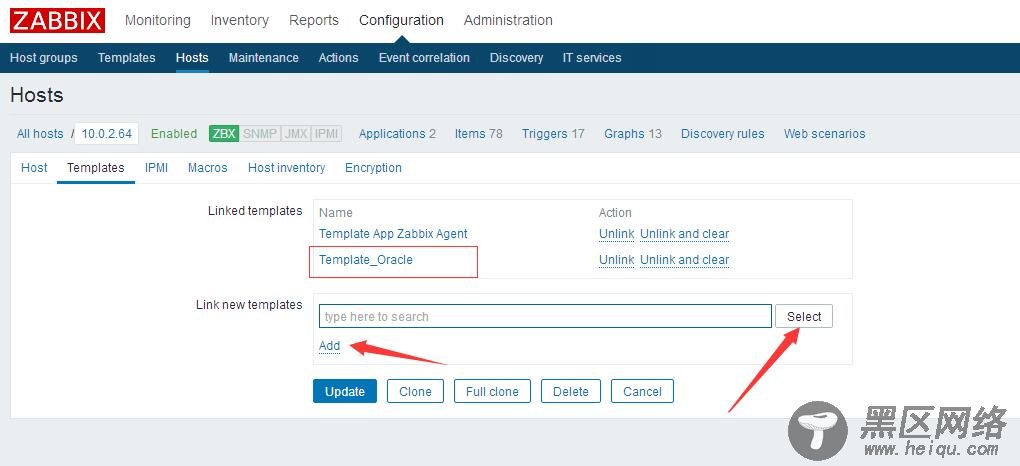
Task: Click the Delete button
Action: tap(570, 391)
